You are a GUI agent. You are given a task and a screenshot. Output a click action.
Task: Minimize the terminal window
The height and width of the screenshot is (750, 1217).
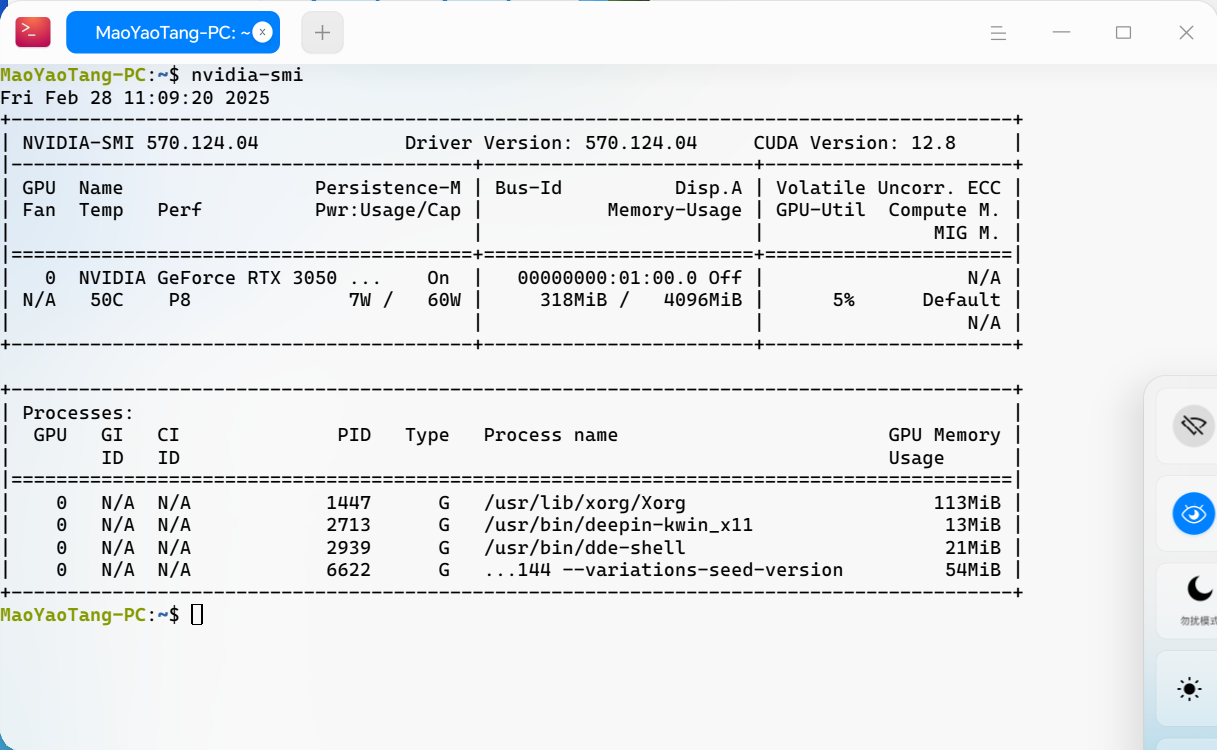(1061, 33)
